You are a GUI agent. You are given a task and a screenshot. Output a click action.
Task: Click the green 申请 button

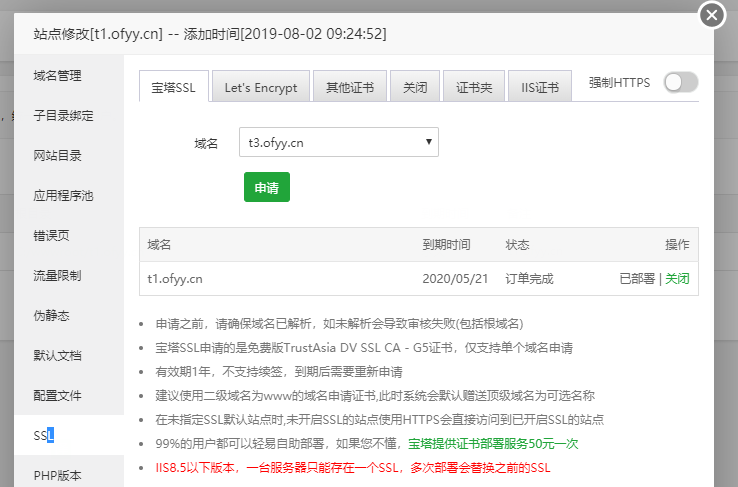[x=266, y=187]
